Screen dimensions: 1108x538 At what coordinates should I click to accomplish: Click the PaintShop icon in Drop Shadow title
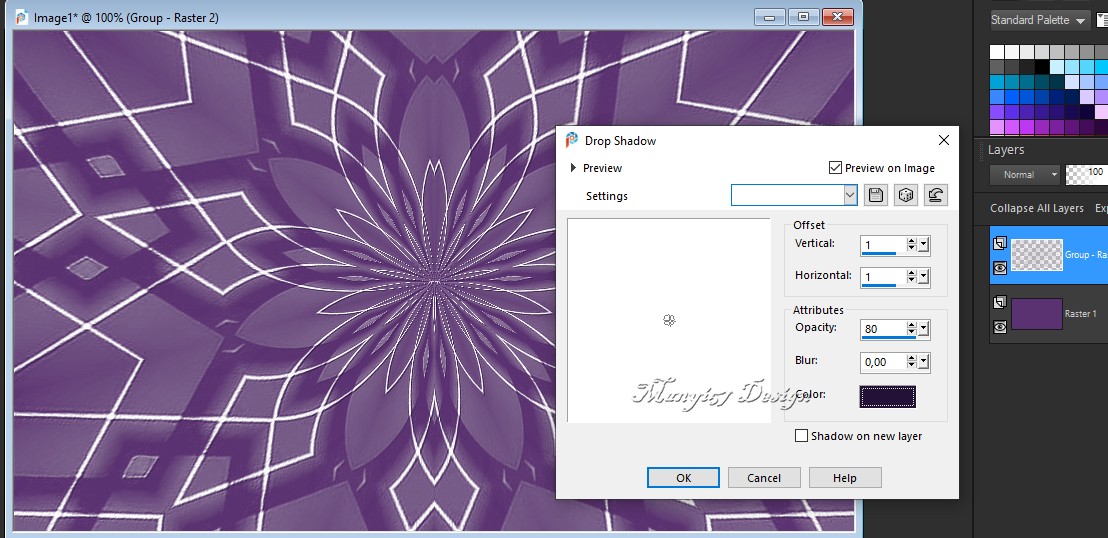(572, 140)
